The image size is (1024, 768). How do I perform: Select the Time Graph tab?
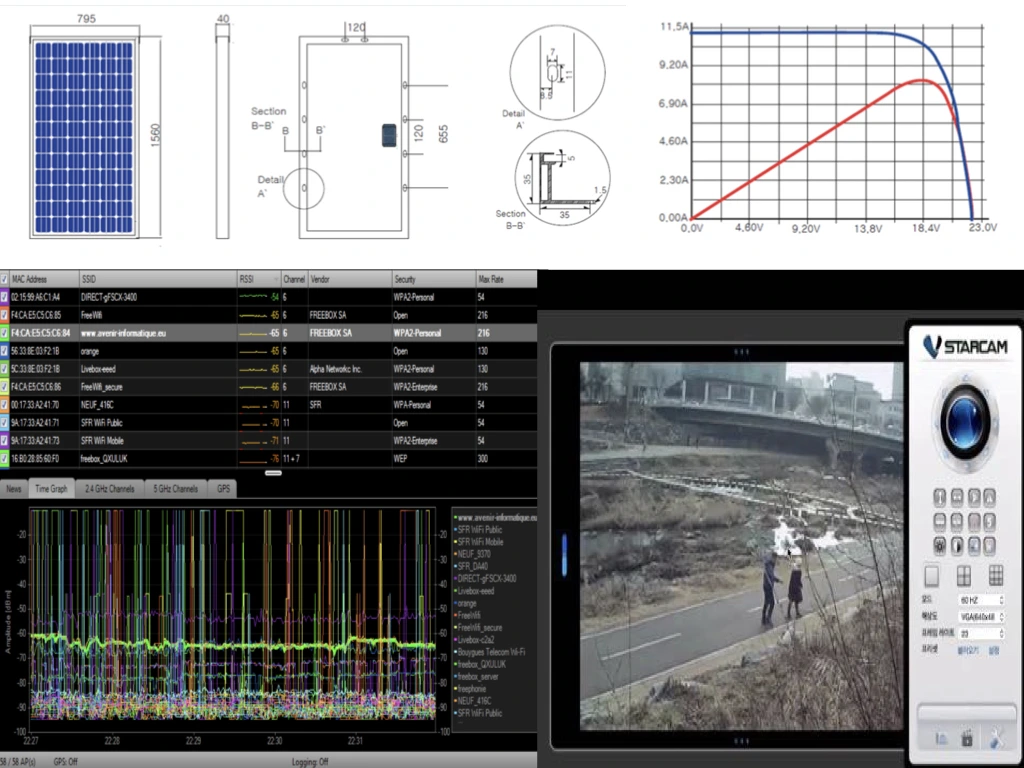coord(51,489)
